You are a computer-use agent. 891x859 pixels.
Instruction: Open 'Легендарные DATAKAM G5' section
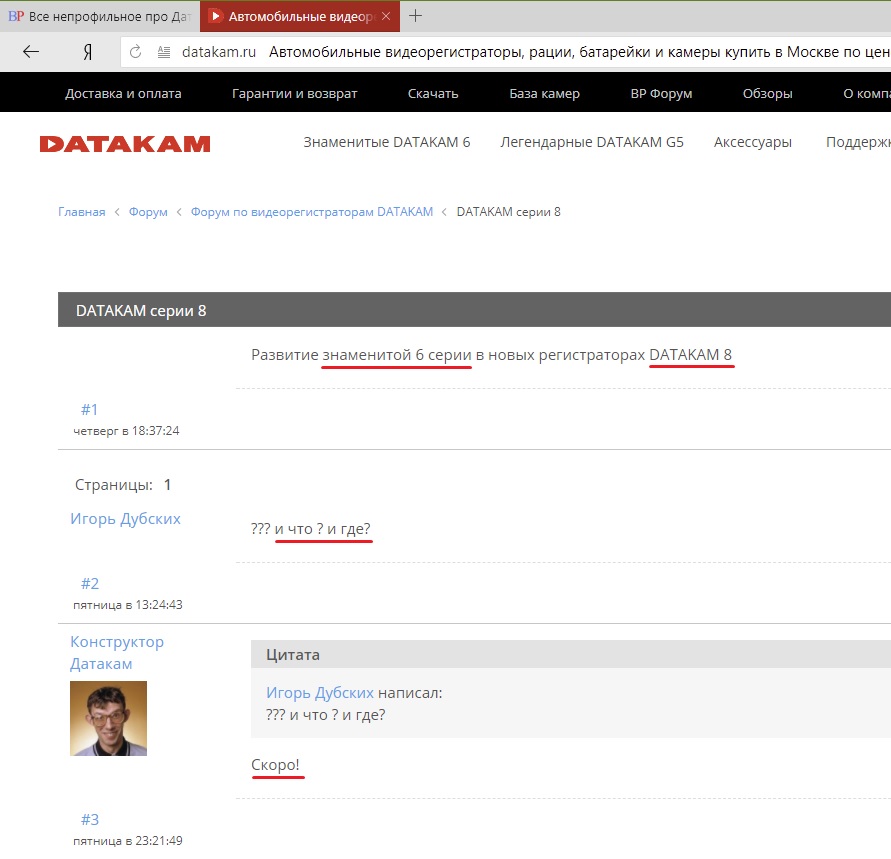[x=592, y=142]
